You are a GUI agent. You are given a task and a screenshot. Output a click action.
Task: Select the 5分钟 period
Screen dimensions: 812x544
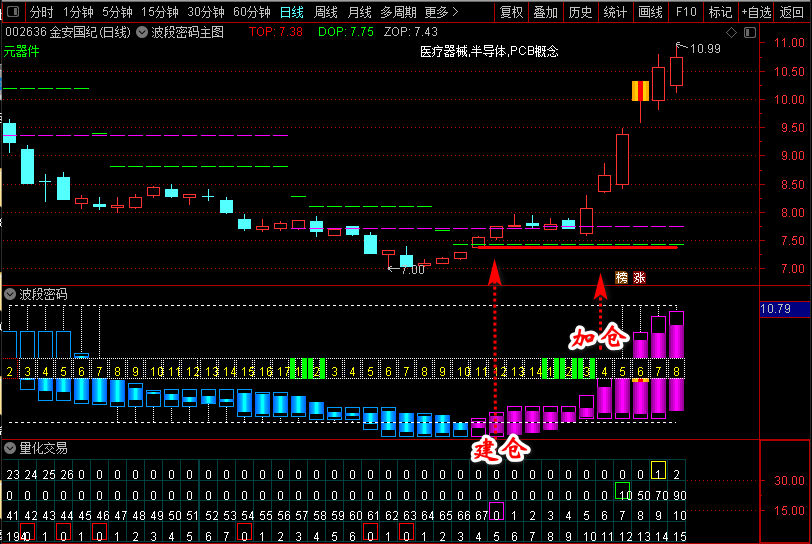click(x=117, y=12)
